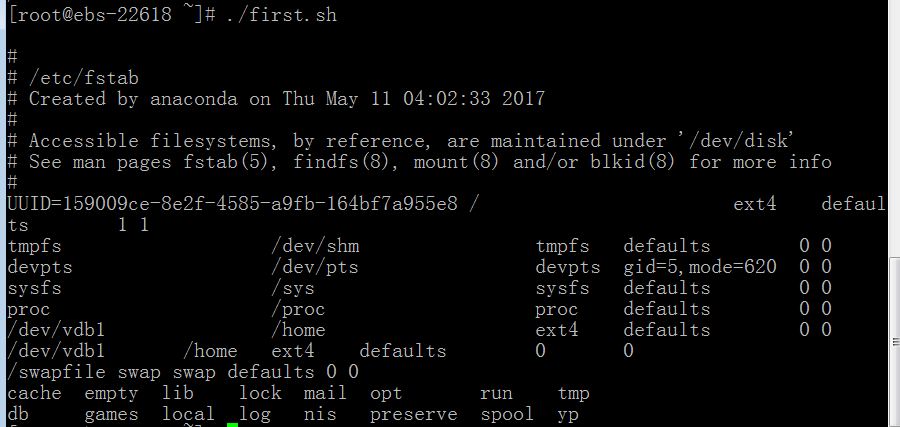Click the ./first.sh command text

(x=282, y=14)
